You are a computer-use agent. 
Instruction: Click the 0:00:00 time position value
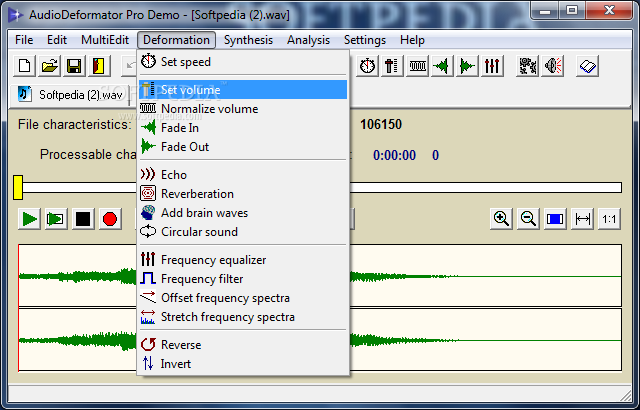(x=394, y=155)
